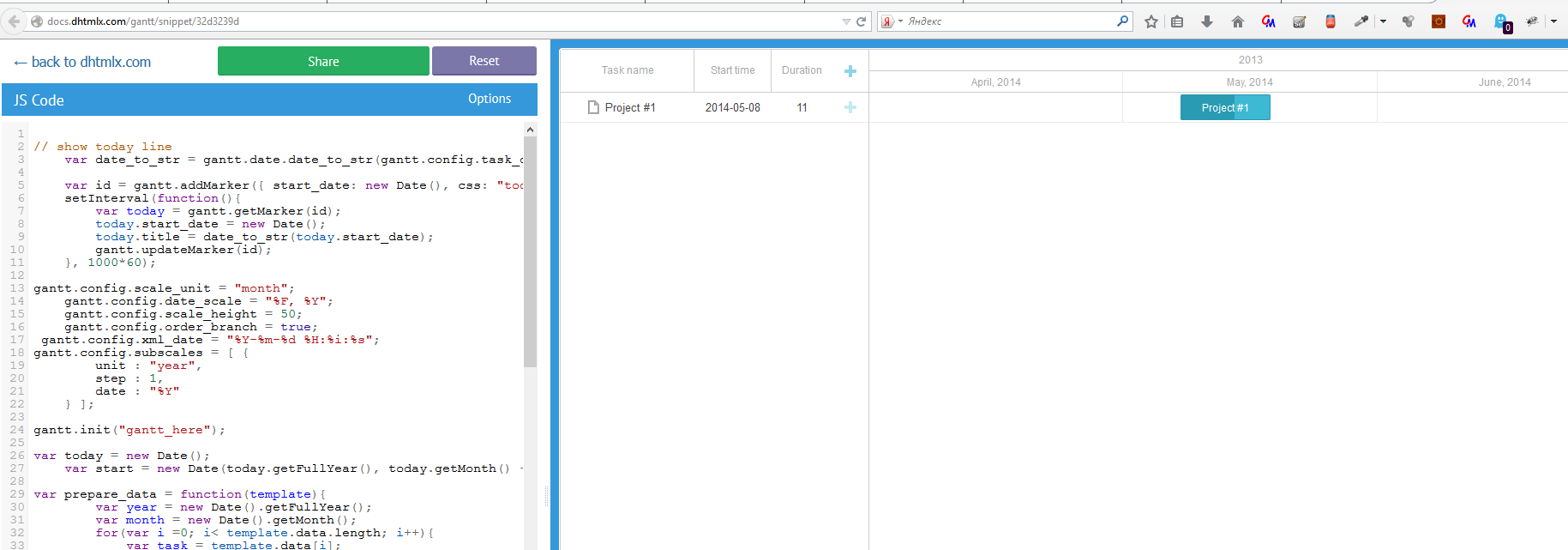This screenshot has width=1568, height=550.
Task: Click the code editor vertical scrollbar thumb
Action: (x=530, y=251)
